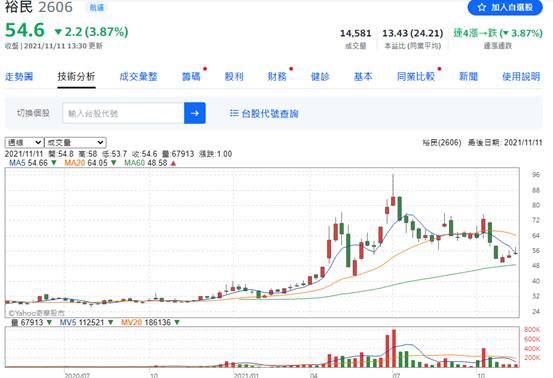
Task: Focus the stock code input field
Action: [x=123, y=113]
